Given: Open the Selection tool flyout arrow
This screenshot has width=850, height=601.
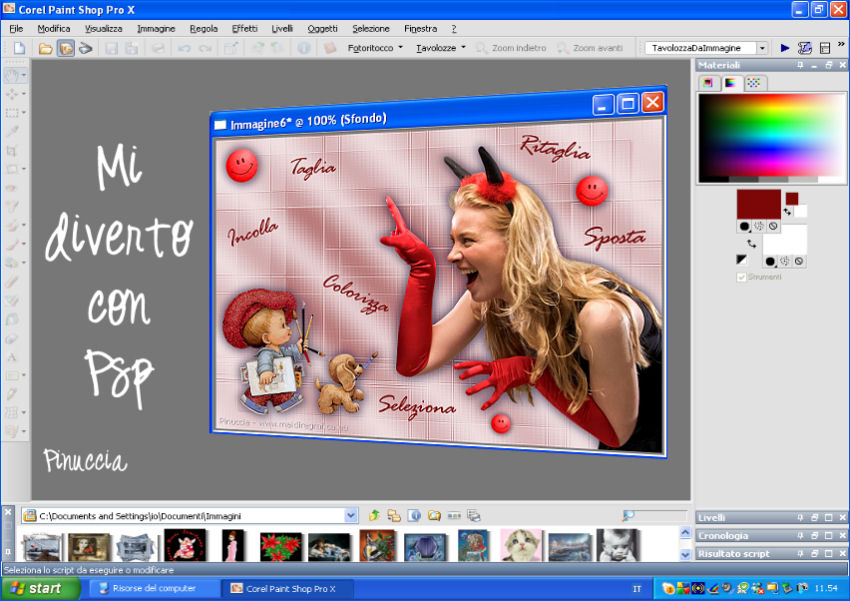Looking at the screenshot, I should point(24,112).
